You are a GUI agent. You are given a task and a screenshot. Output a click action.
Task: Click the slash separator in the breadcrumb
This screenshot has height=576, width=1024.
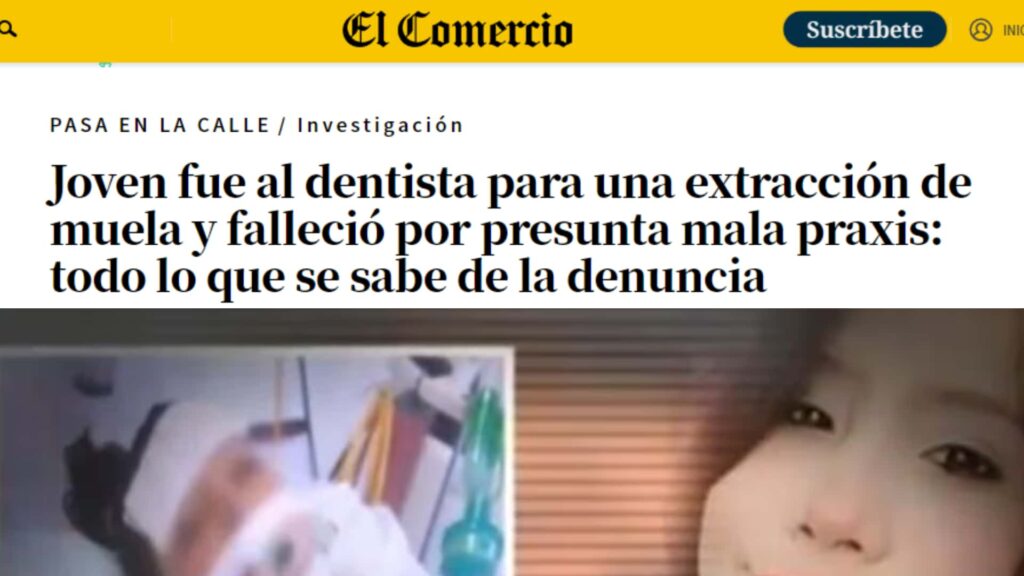pos(283,125)
